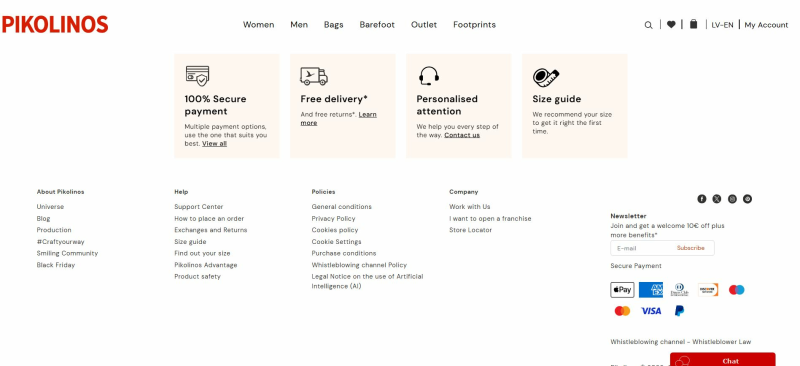The image size is (800, 366).
Task: Click the Apple Pay payment icon
Action: click(622, 290)
